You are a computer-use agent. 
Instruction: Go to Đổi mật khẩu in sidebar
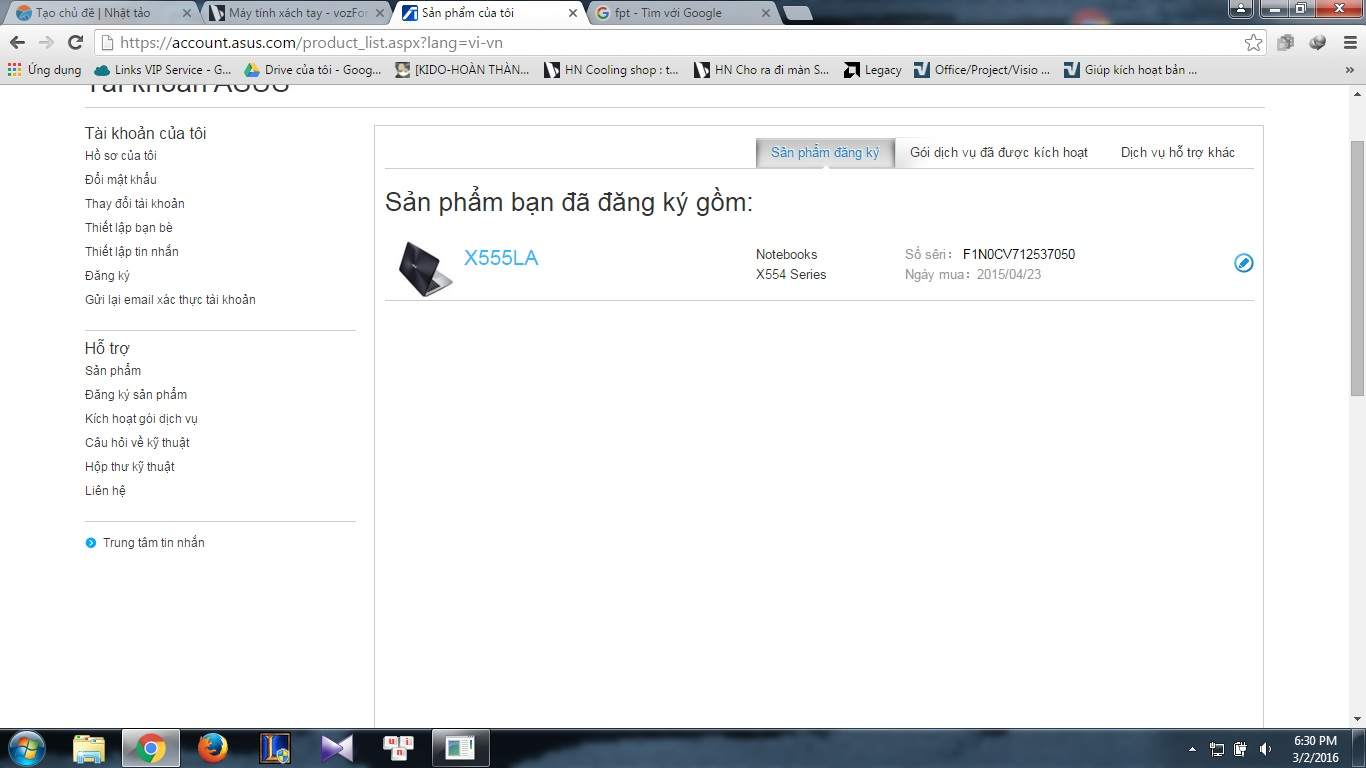pyautogui.click(x=121, y=180)
